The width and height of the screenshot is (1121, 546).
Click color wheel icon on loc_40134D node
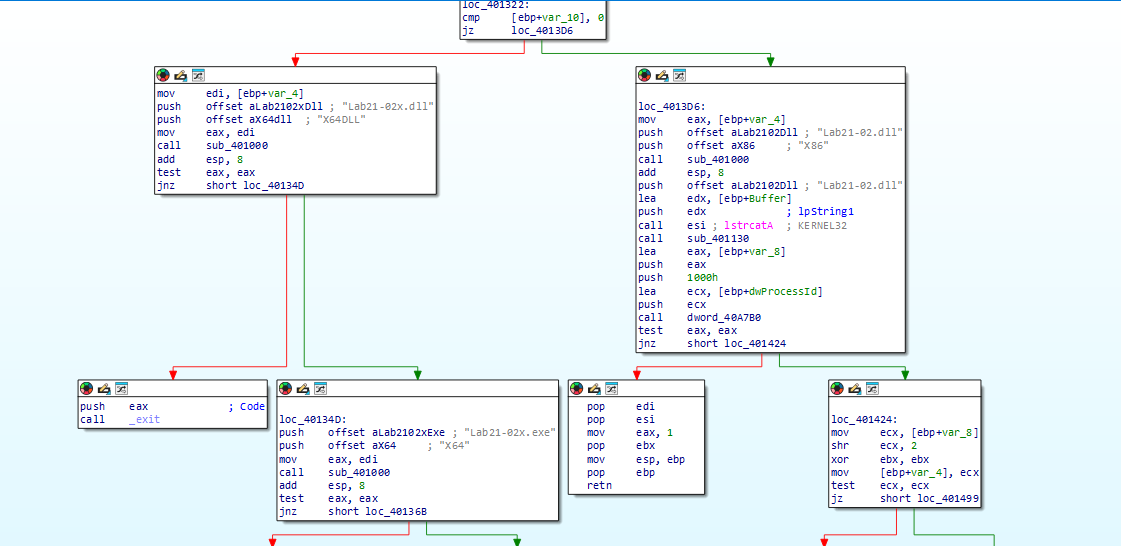(x=285, y=388)
